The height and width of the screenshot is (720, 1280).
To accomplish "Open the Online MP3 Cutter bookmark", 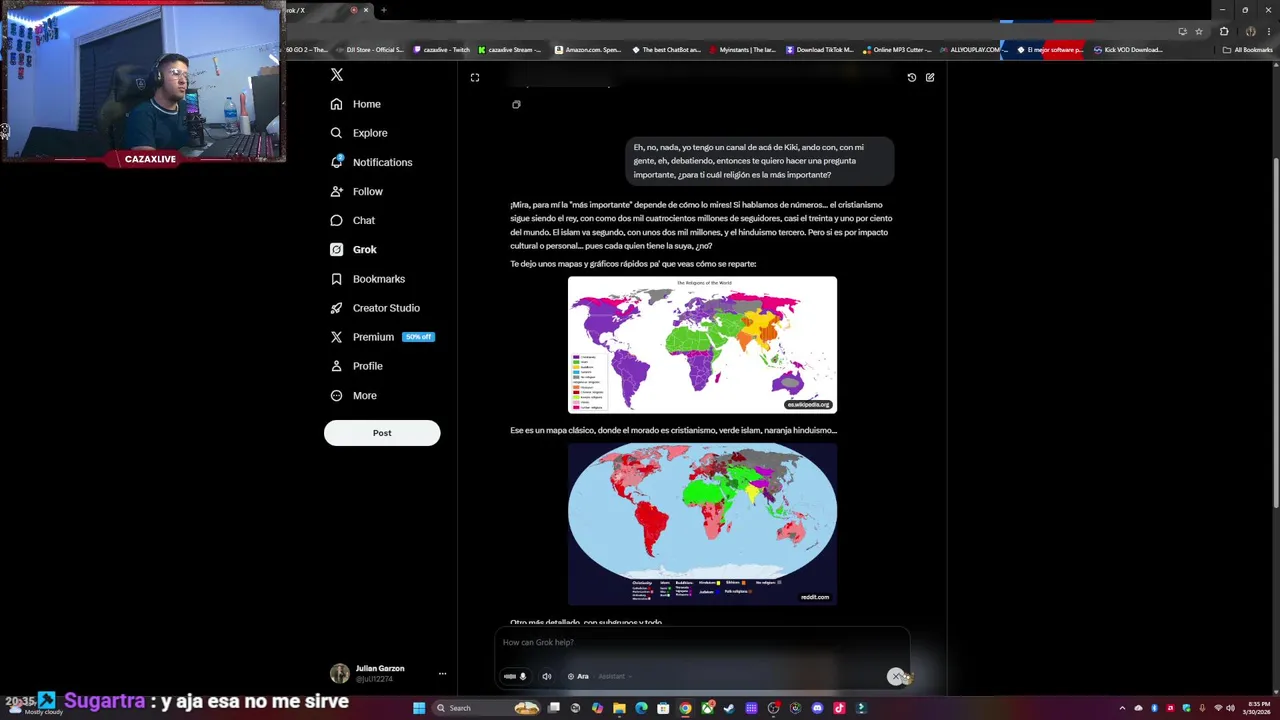I will tap(897, 50).
